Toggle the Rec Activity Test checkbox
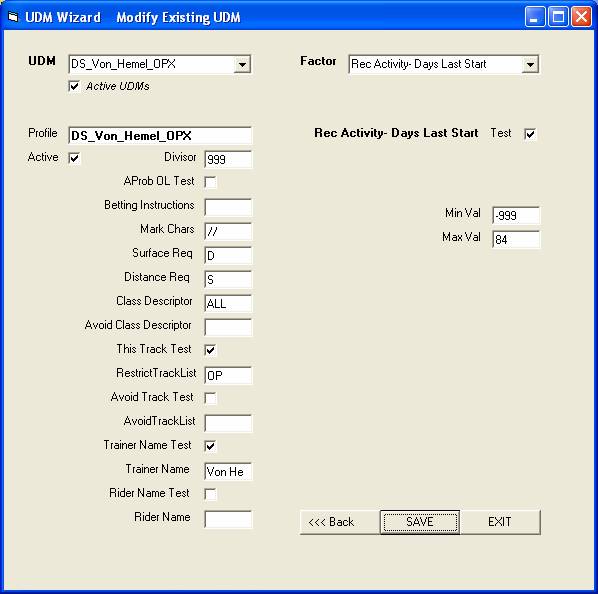 point(530,134)
